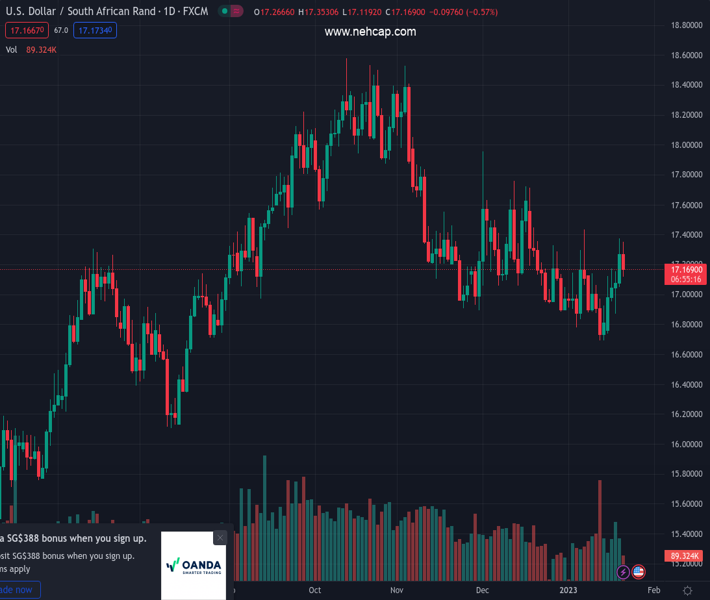Click the Nov label on time axis
The image size is (710, 600).
point(397,590)
